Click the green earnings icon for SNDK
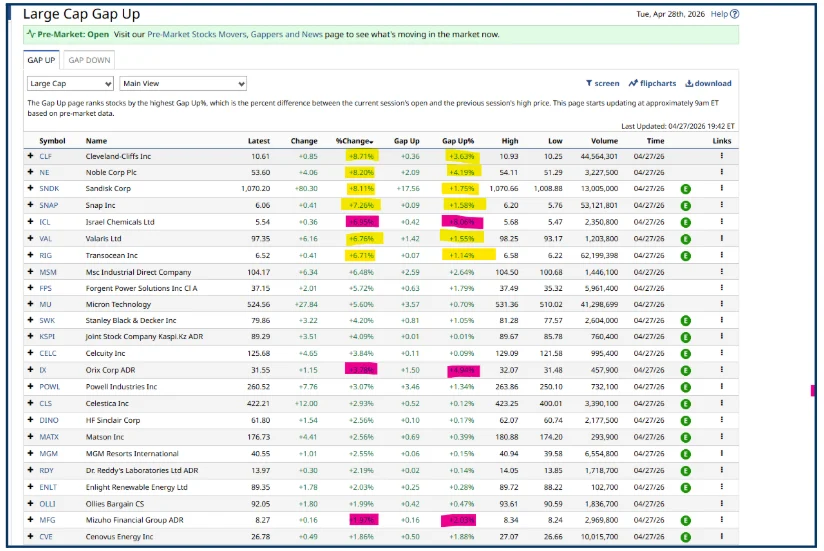This screenshot has width=824, height=551. [685, 189]
